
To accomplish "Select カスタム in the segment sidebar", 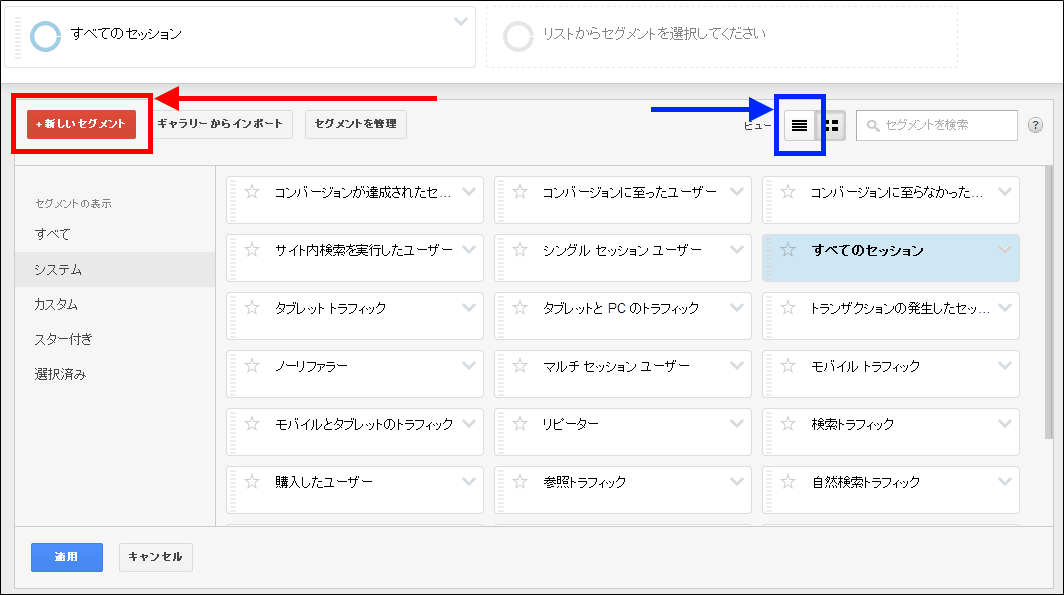I will (x=56, y=304).
